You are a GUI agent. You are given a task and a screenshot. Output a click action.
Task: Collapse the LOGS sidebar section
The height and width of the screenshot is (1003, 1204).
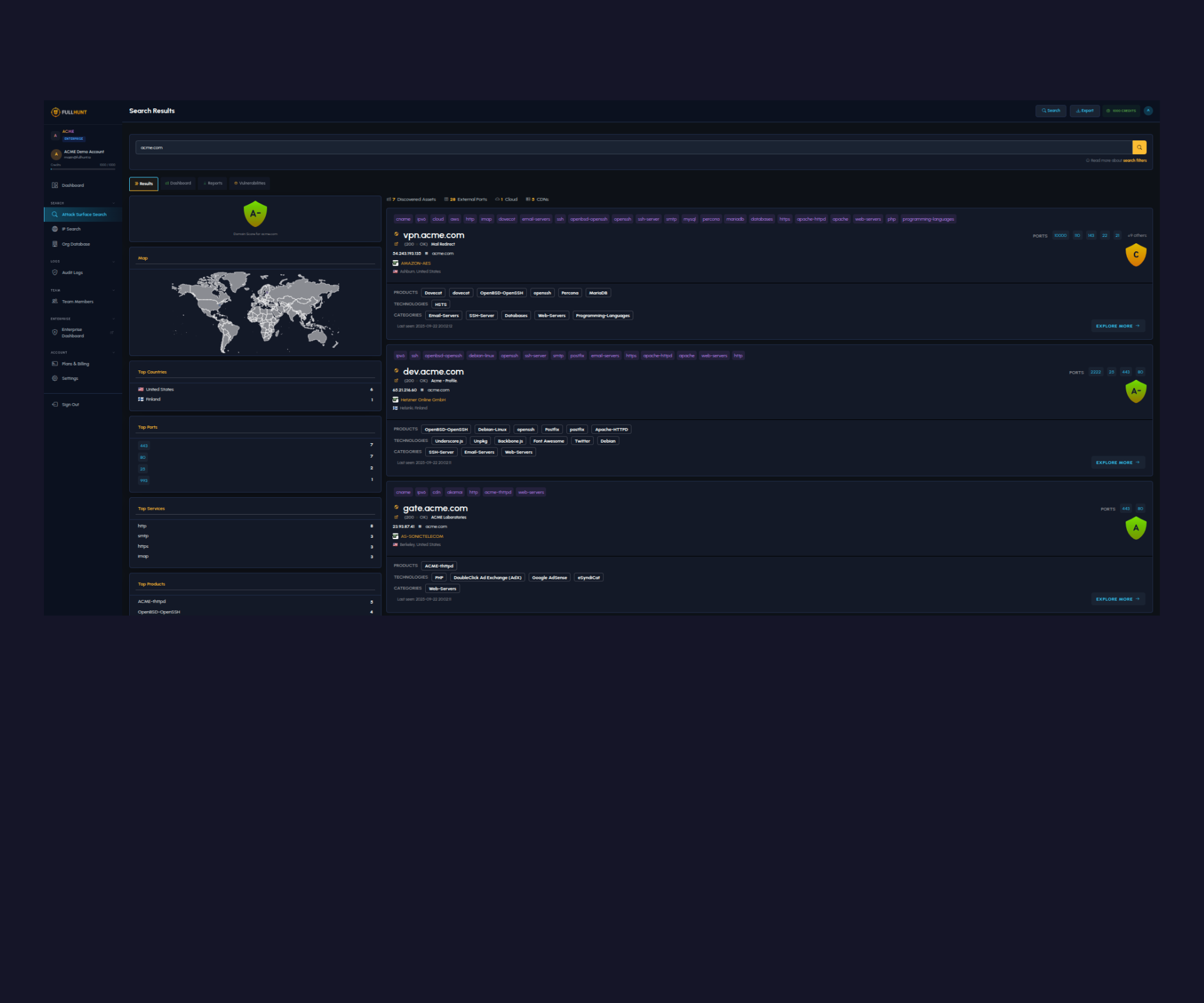click(x=114, y=261)
